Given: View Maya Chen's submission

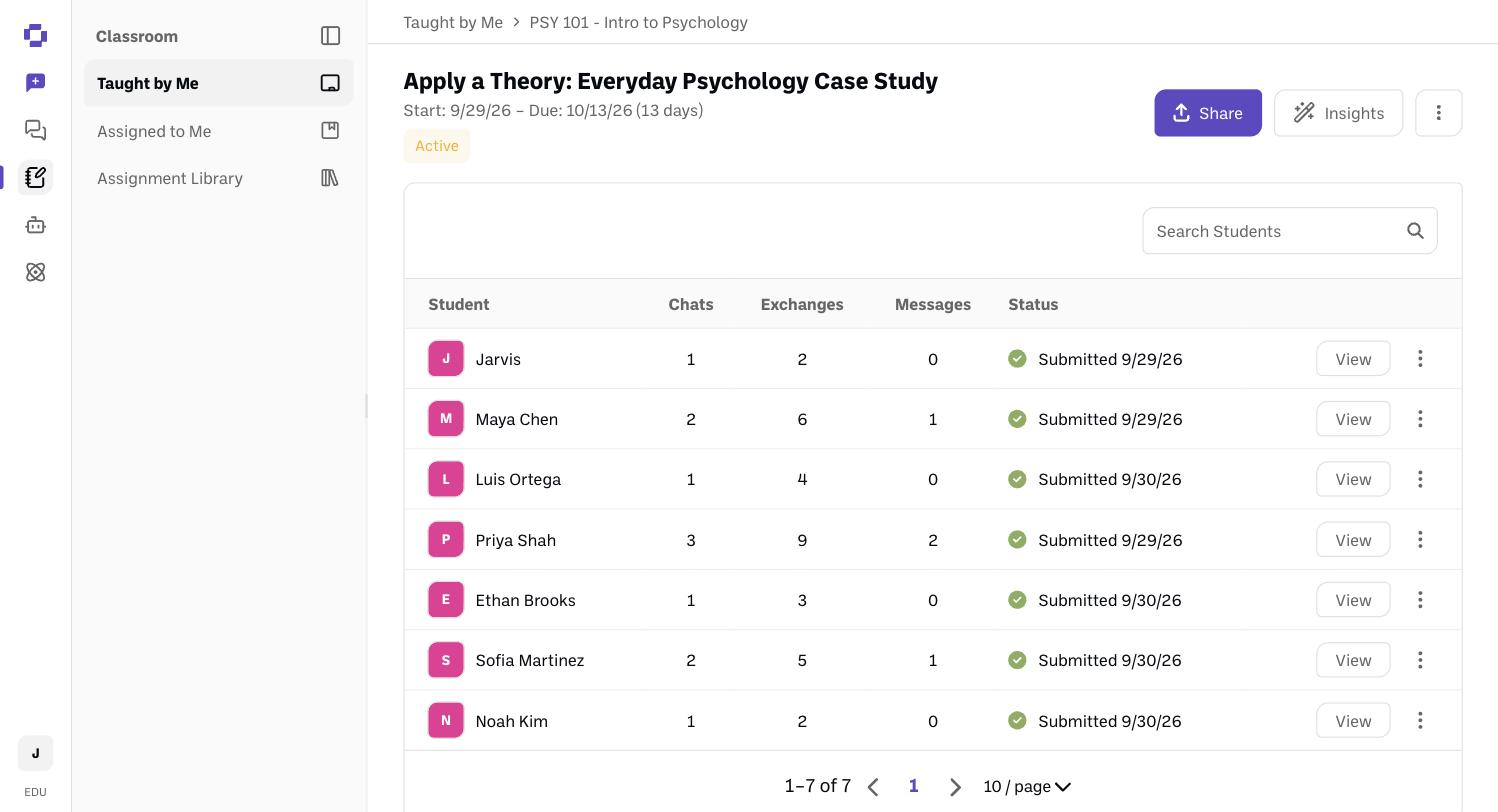Looking at the screenshot, I should click(x=1353, y=419).
